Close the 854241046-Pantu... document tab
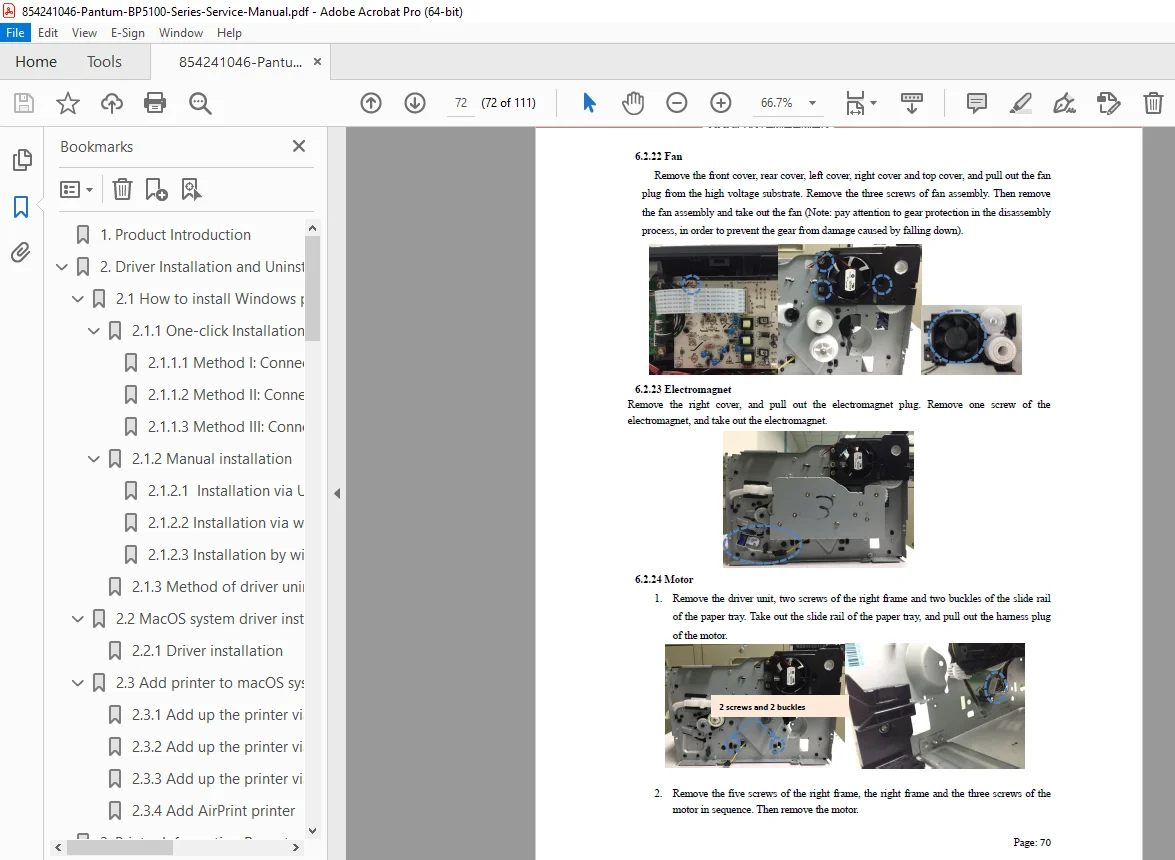 point(317,61)
